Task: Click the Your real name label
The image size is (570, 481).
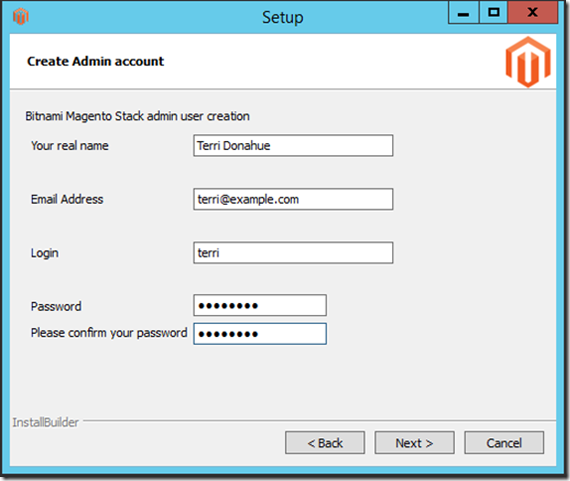Action: [x=70, y=146]
